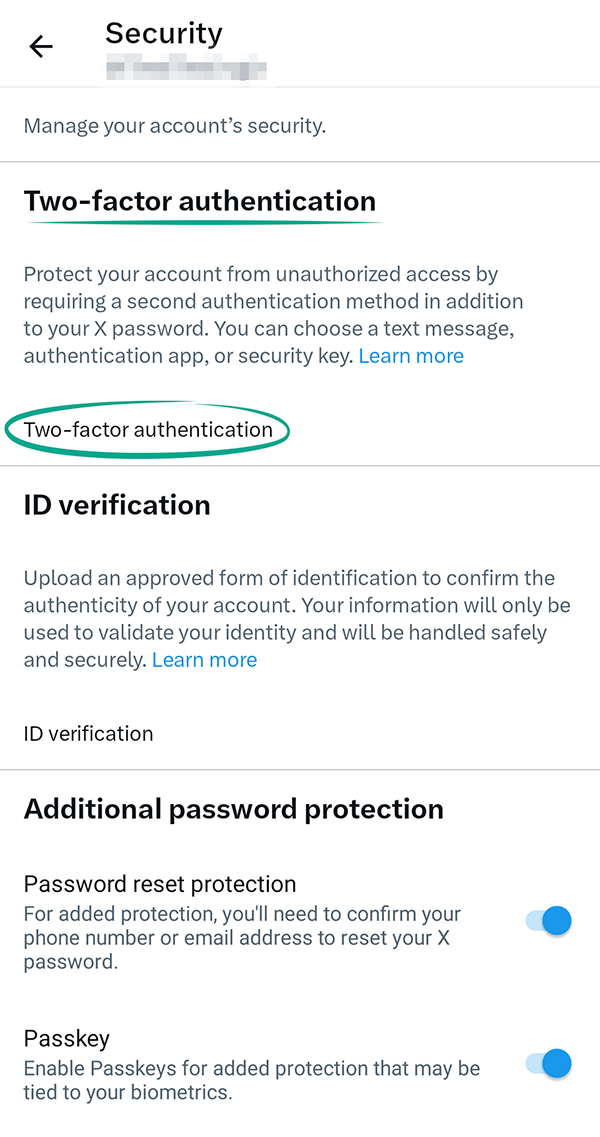Click the bold ID verification heading

click(x=117, y=505)
